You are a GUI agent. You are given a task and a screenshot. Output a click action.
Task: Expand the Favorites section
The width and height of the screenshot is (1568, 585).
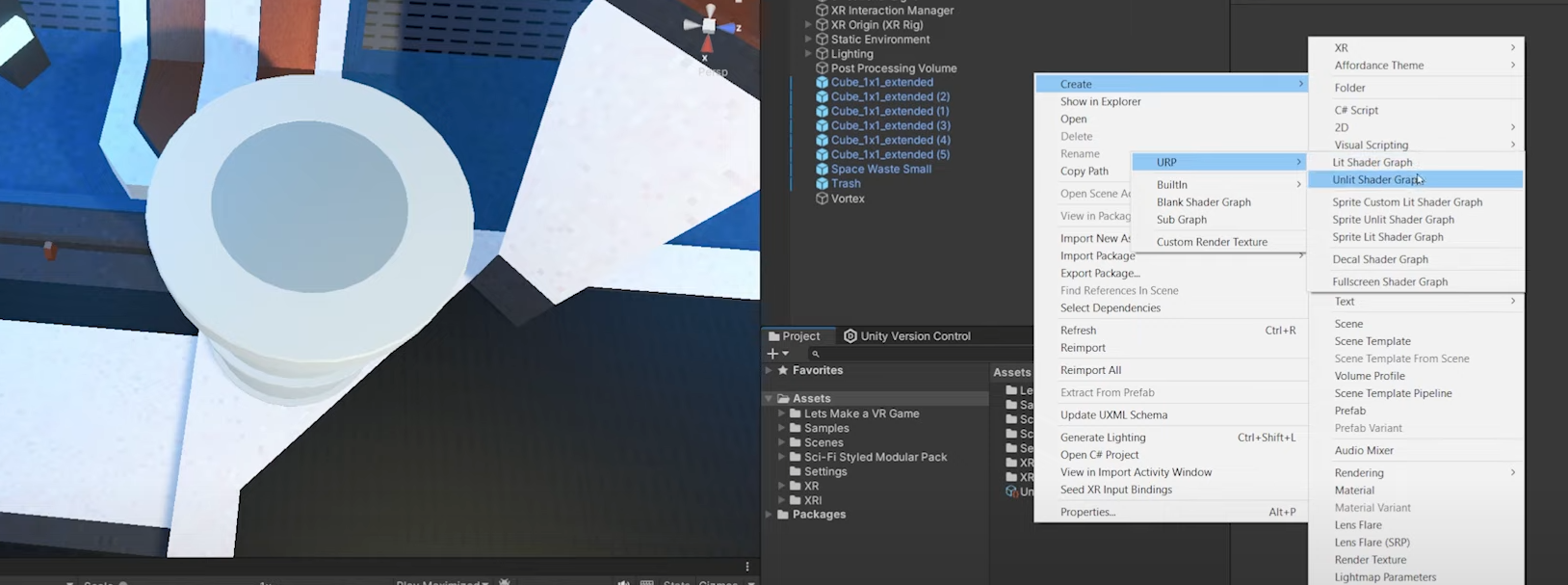coord(769,370)
